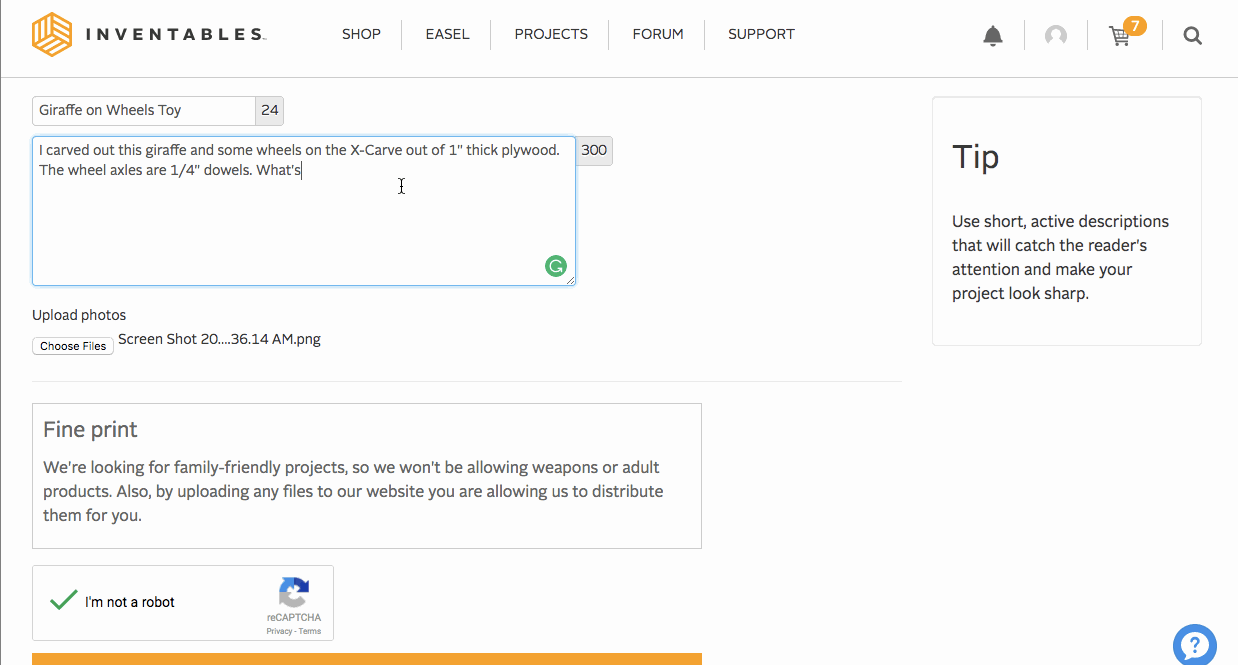The height and width of the screenshot is (665, 1238).
Task: Open the SHOP menu
Action: [361, 34]
